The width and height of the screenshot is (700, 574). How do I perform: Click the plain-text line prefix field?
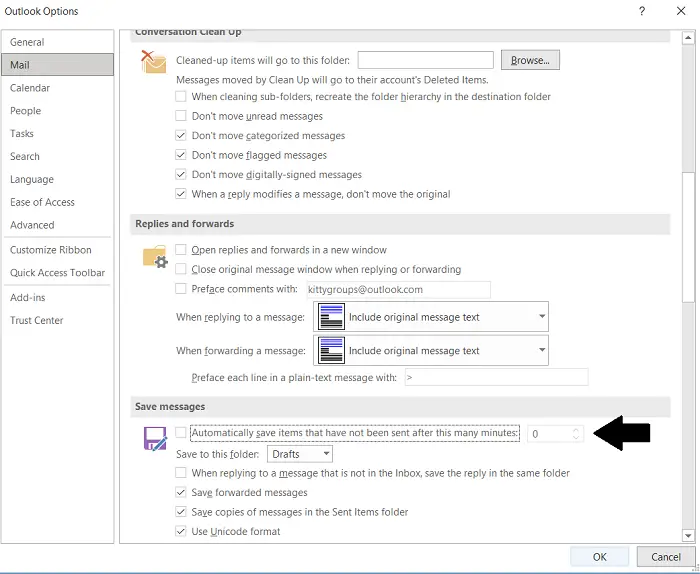click(496, 377)
